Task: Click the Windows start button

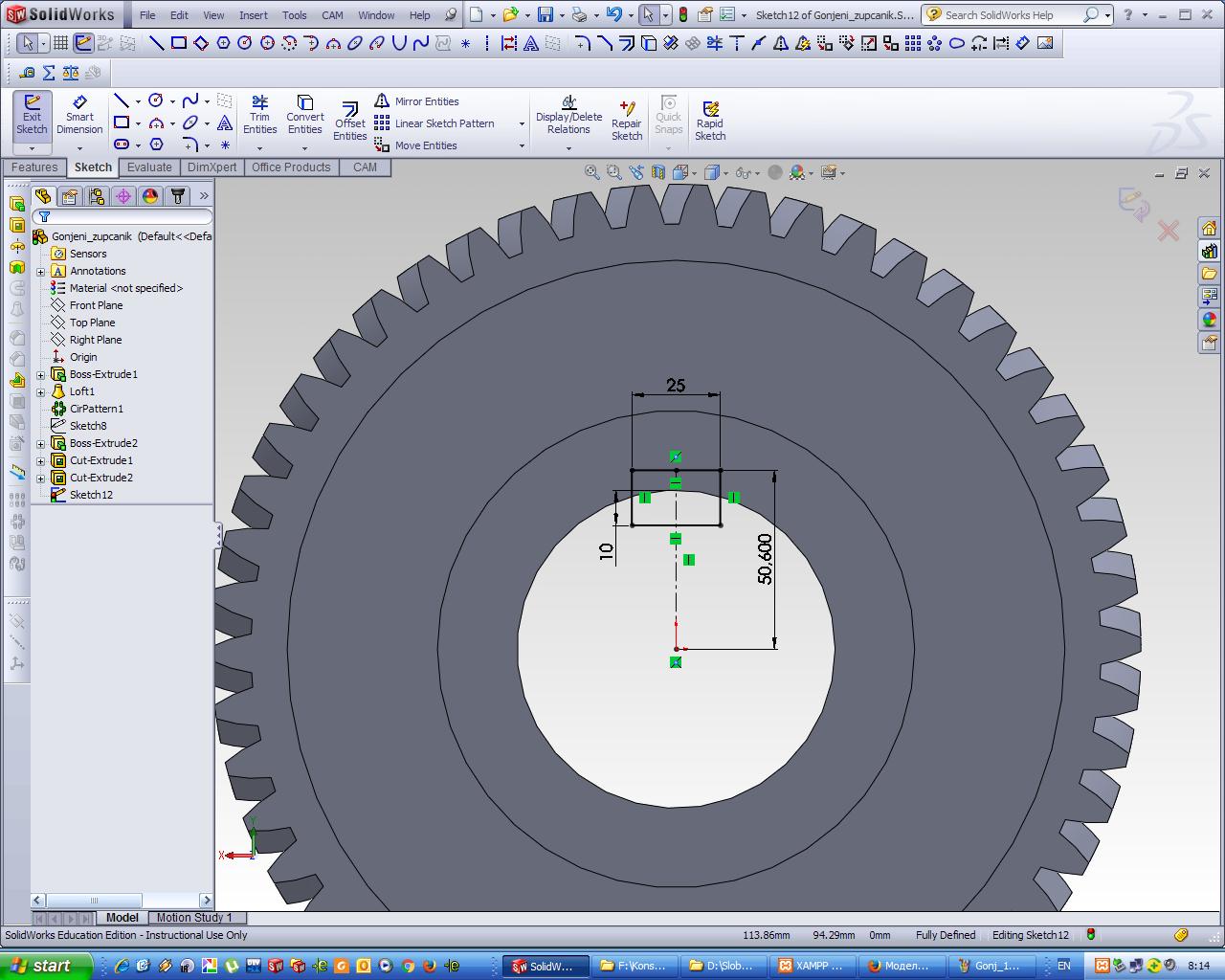Action: 46,966
